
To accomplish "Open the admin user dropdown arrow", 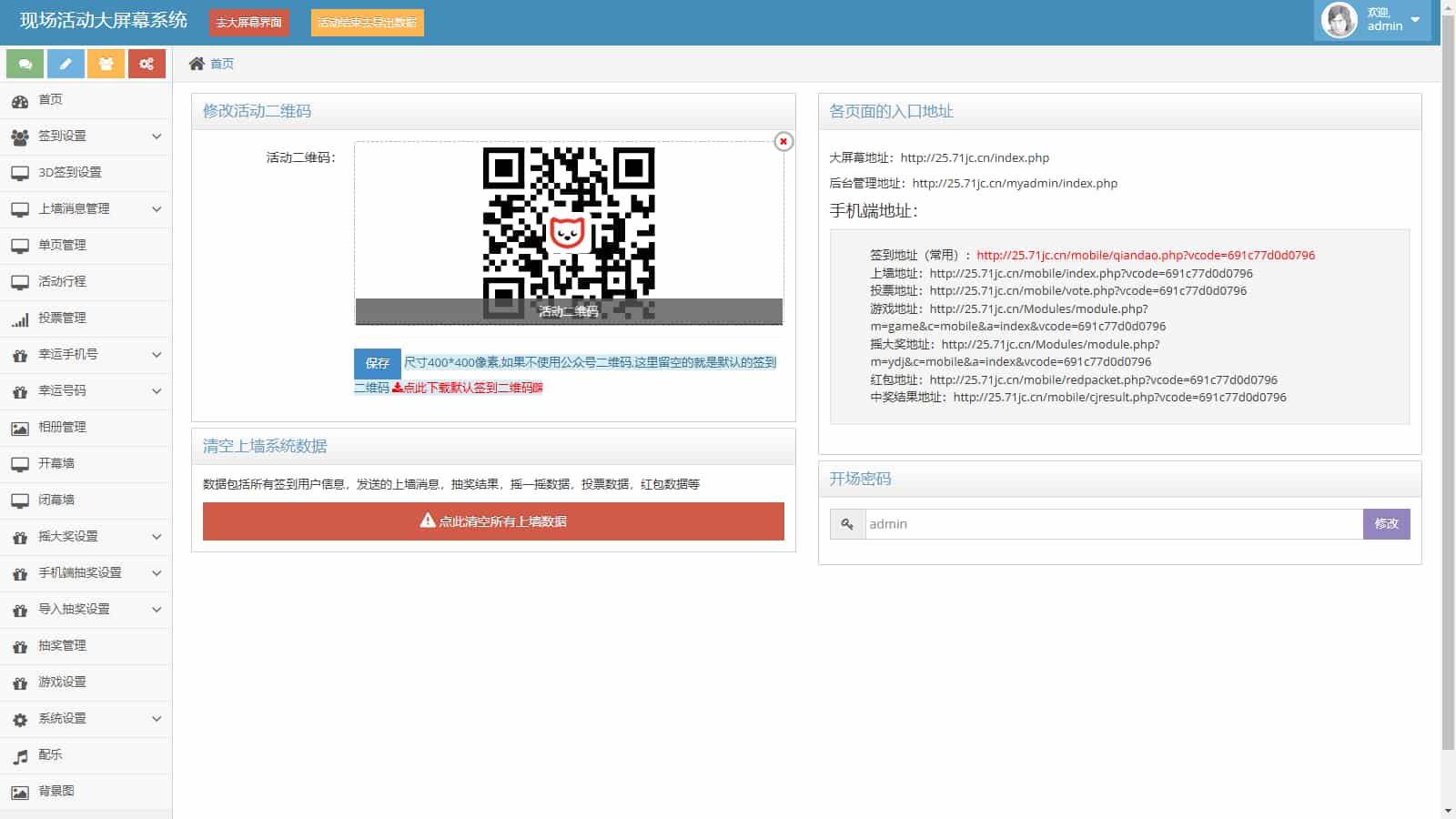I will coord(1415,20).
